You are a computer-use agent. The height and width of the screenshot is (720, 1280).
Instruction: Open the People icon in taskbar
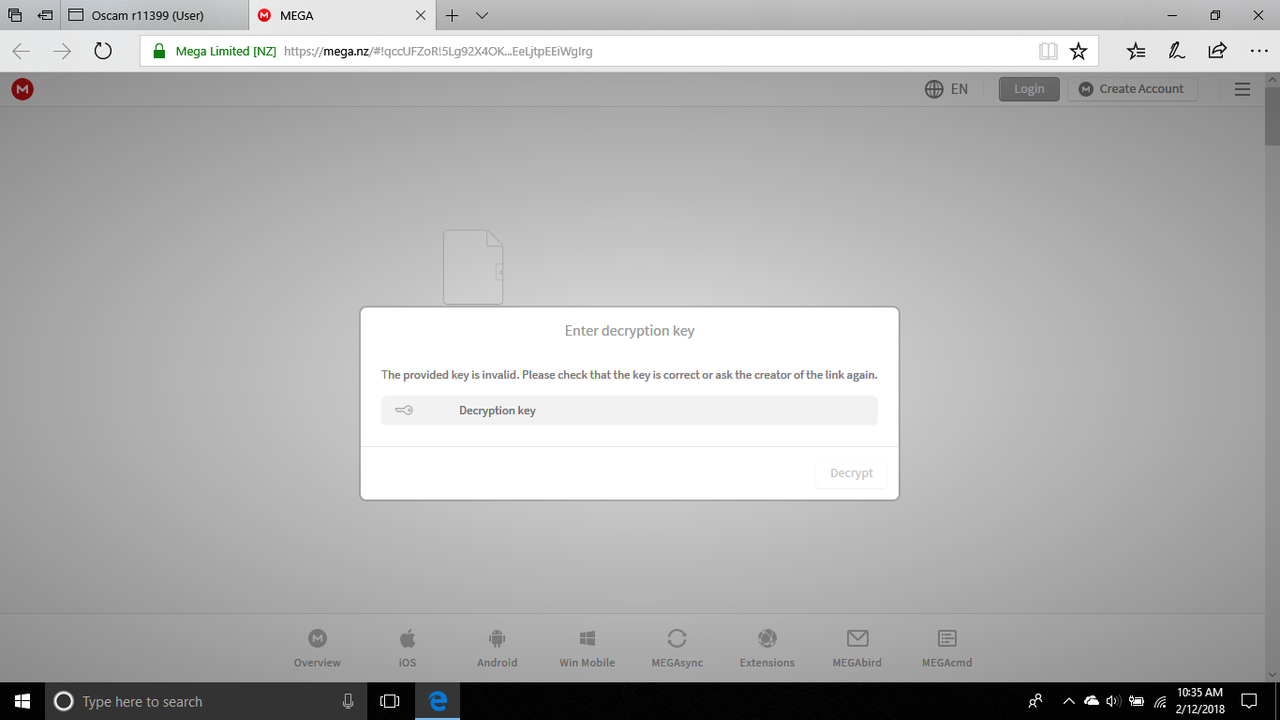pos(1035,701)
